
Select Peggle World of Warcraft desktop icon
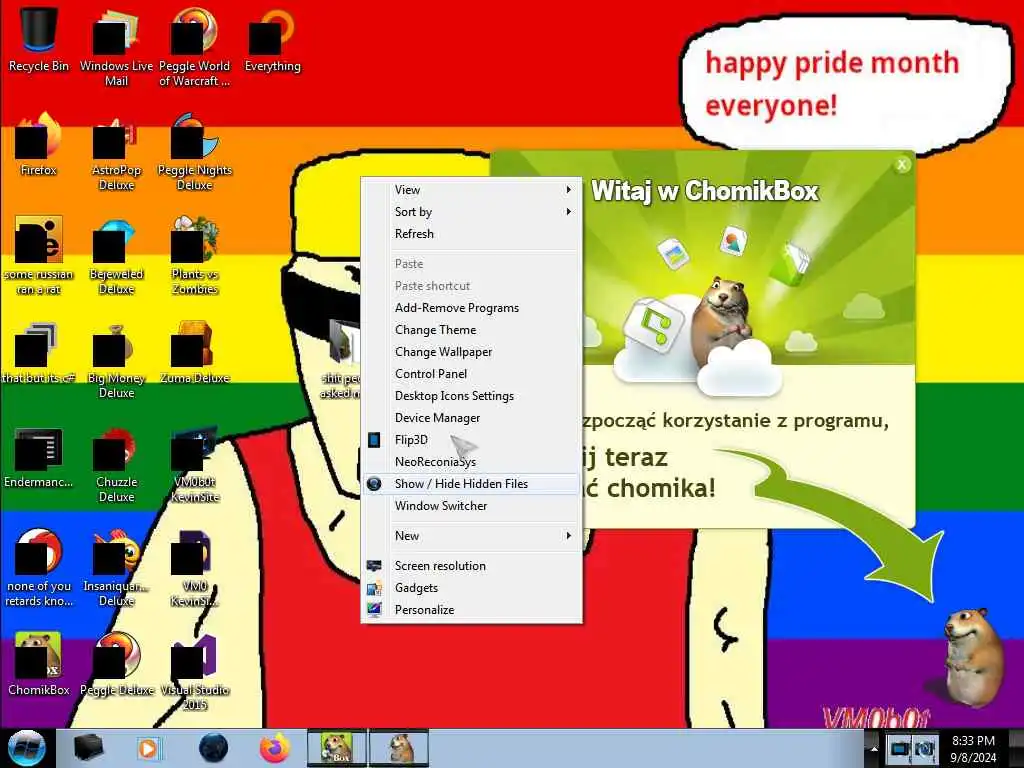click(x=194, y=46)
